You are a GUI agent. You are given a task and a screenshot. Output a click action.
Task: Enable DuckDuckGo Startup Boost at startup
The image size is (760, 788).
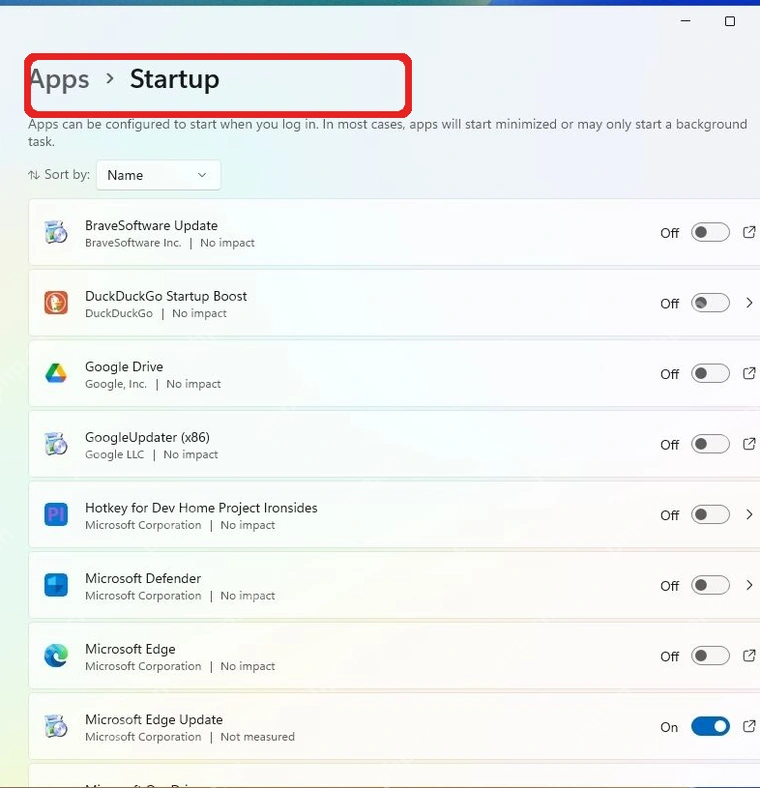(710, 303)
